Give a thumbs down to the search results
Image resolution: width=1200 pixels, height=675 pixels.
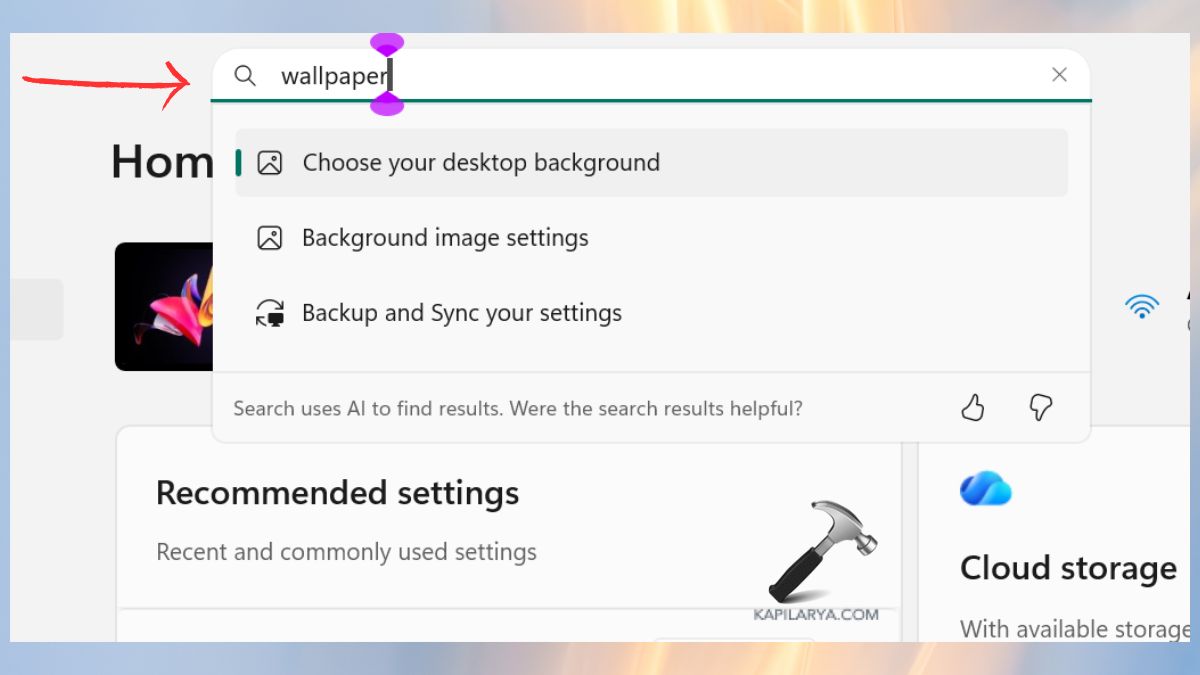click(x=1040, y=408)
